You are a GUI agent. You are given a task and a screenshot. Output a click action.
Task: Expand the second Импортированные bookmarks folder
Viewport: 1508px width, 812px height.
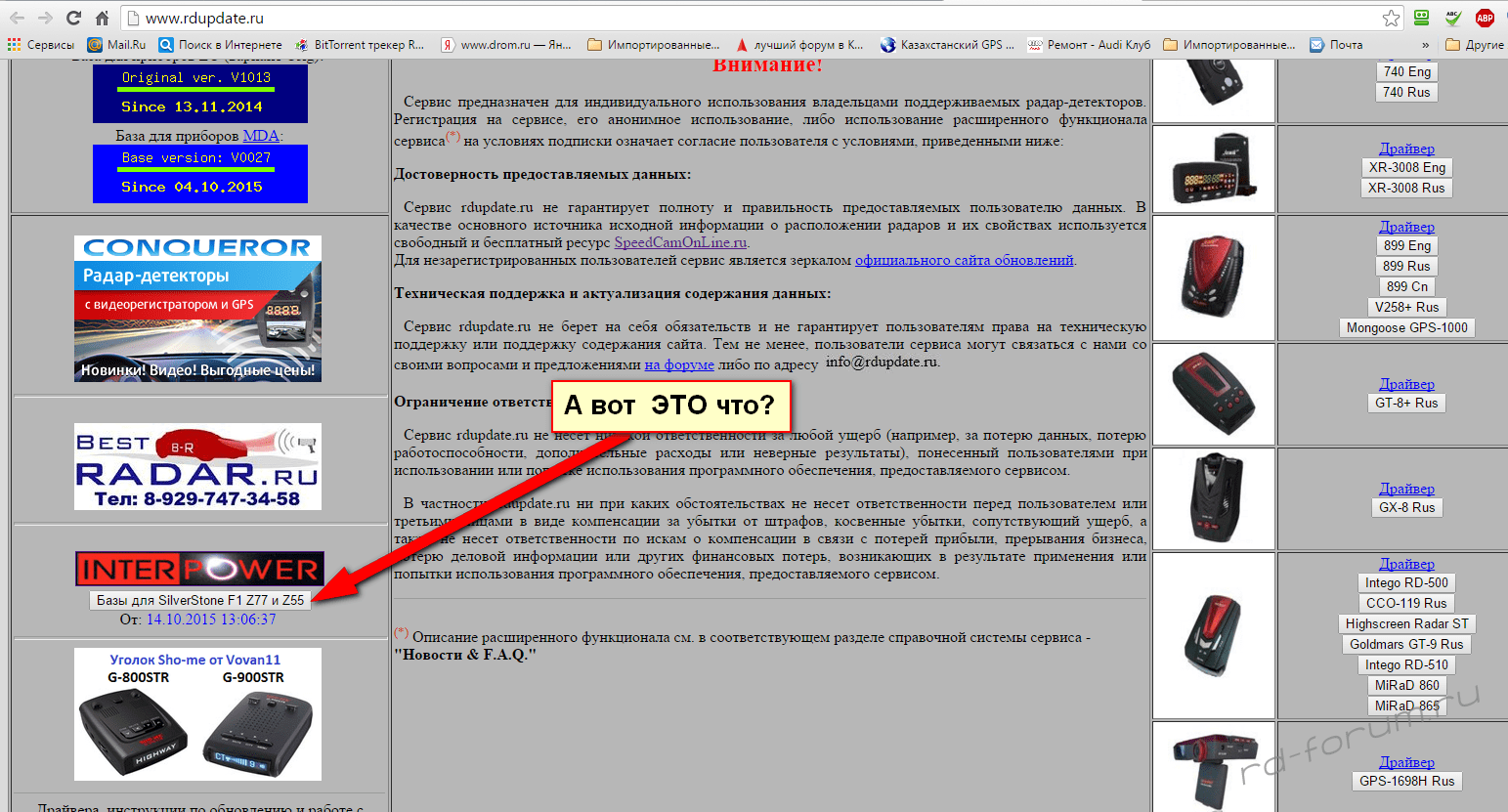[1228, 45]
